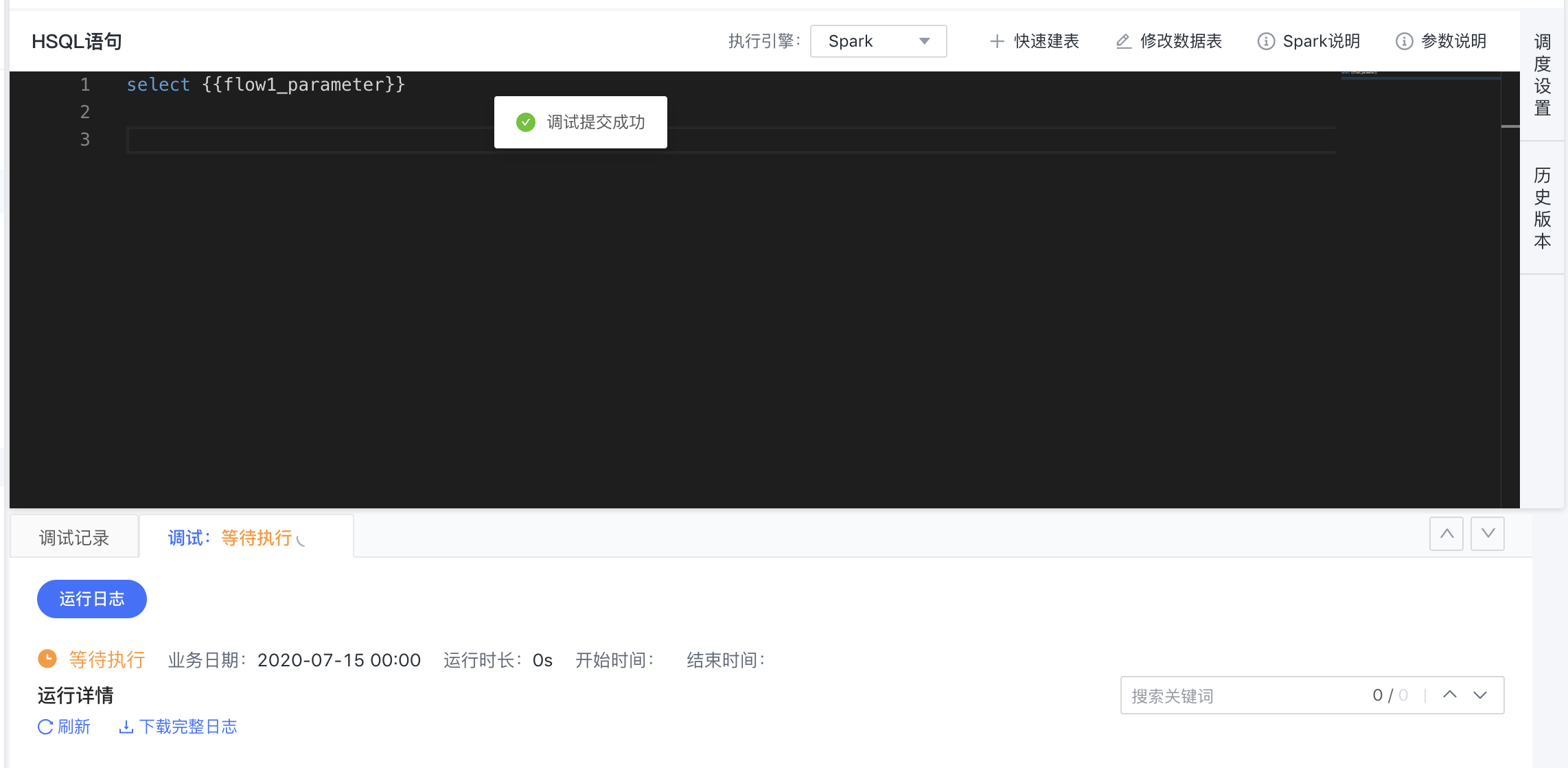The height and width of the screenshot is (768, 1568).
Task: Click the pencil icon for 修改数据表
Action: click(x=1123, y=41)
